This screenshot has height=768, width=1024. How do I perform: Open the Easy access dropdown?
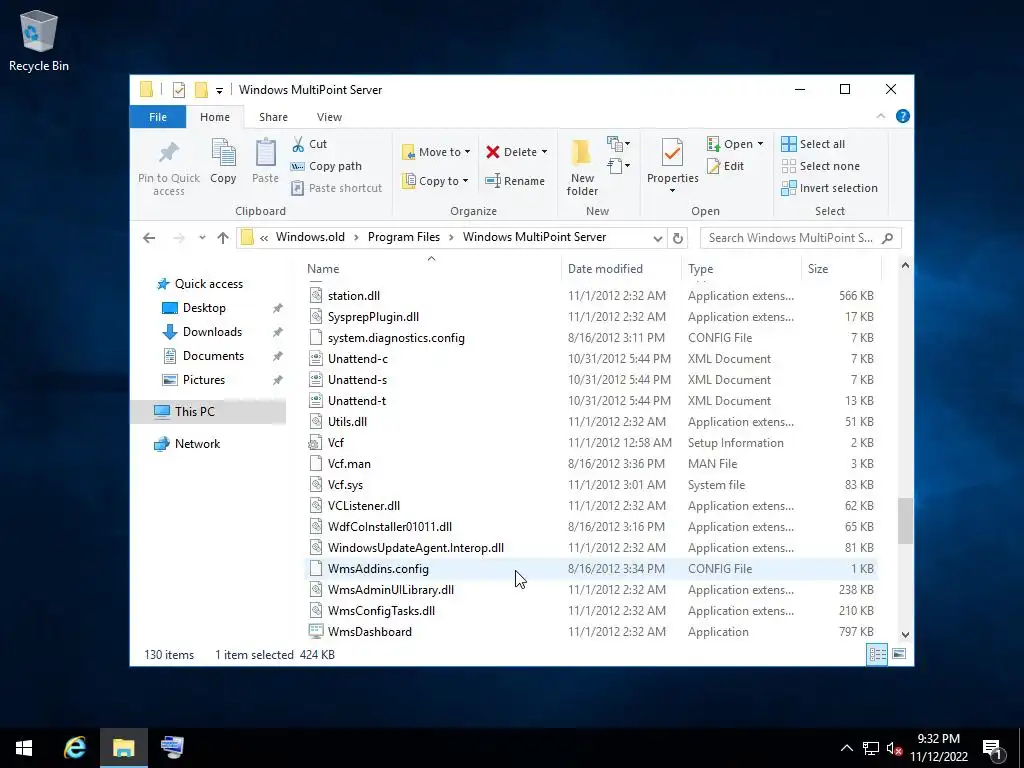click(618, 166)
